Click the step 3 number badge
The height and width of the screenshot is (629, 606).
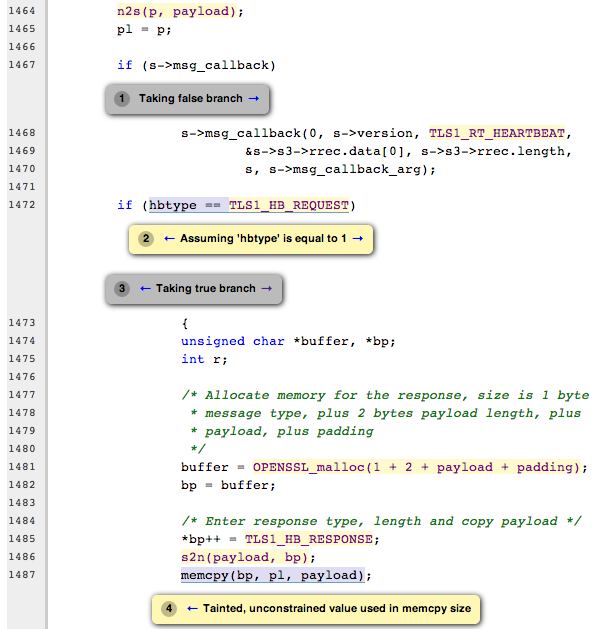123,289
